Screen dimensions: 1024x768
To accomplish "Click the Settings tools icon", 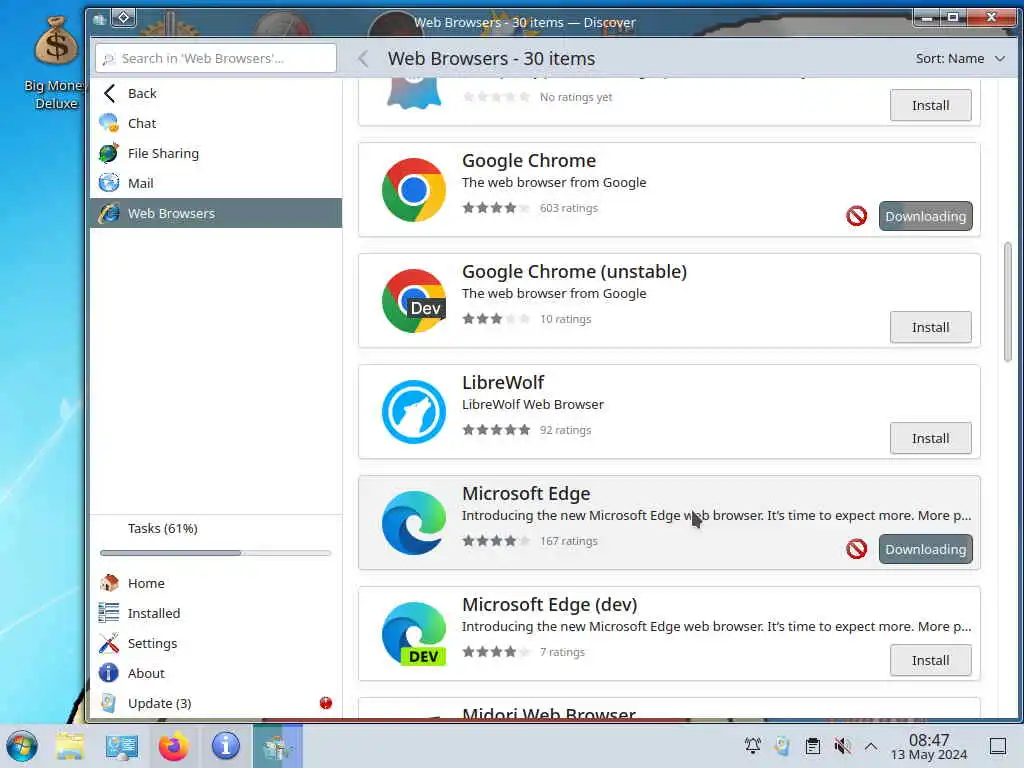I will click(109, 643).
